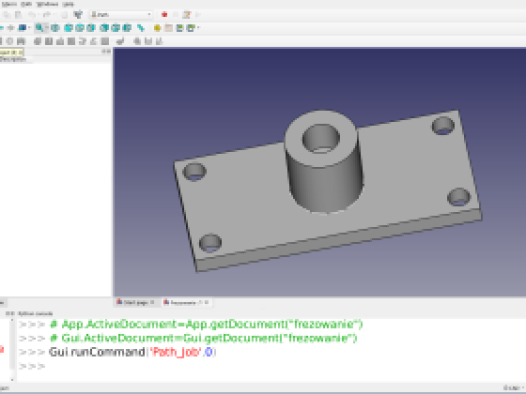This screenshot has width=526, height=394.
Task: Open the Path workbench selector dropdown
Action: pyautogui.click(x=121, y=15)
